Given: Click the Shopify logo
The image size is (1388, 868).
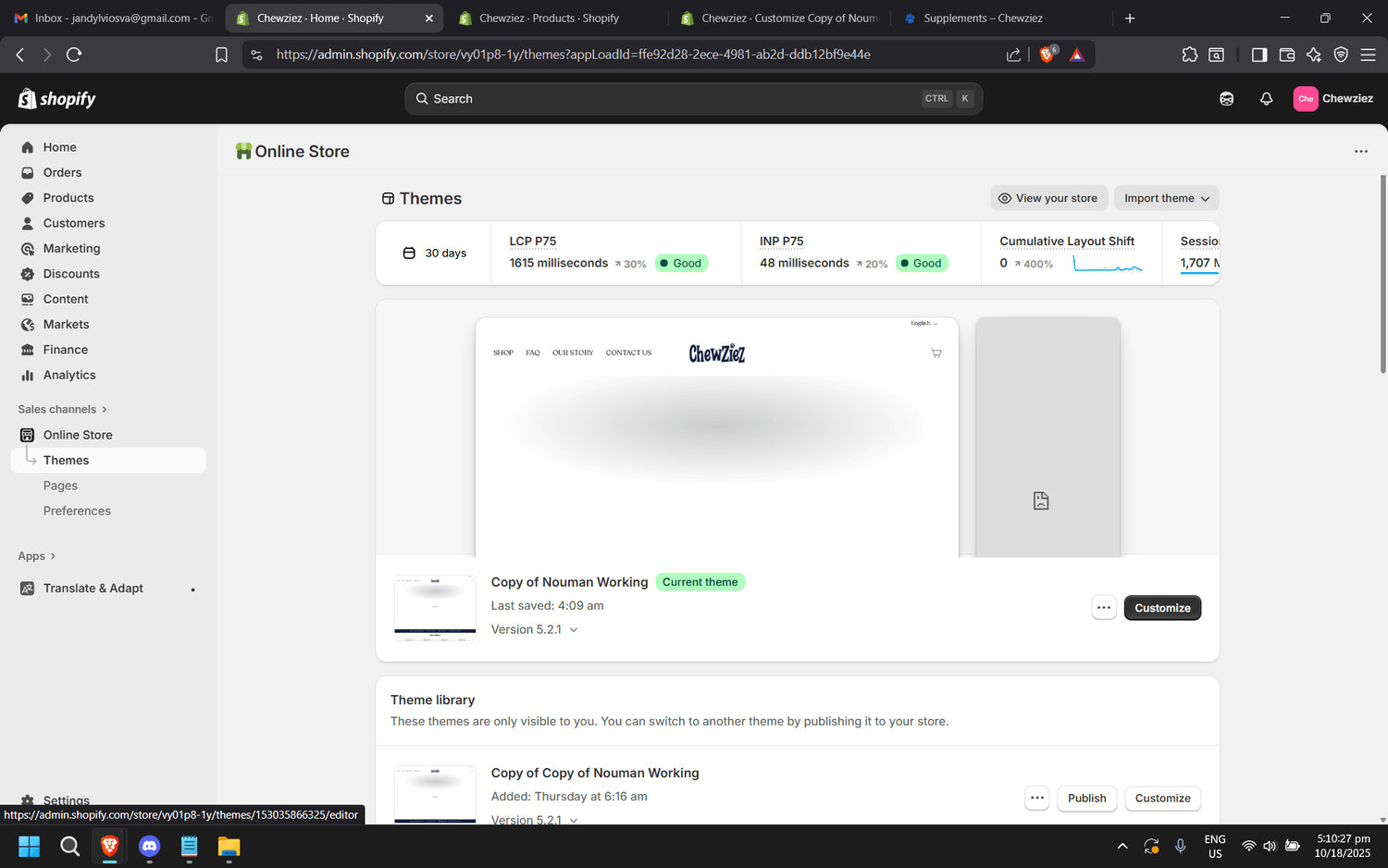Looking at the screenshot, I should [x=57, y=99].
